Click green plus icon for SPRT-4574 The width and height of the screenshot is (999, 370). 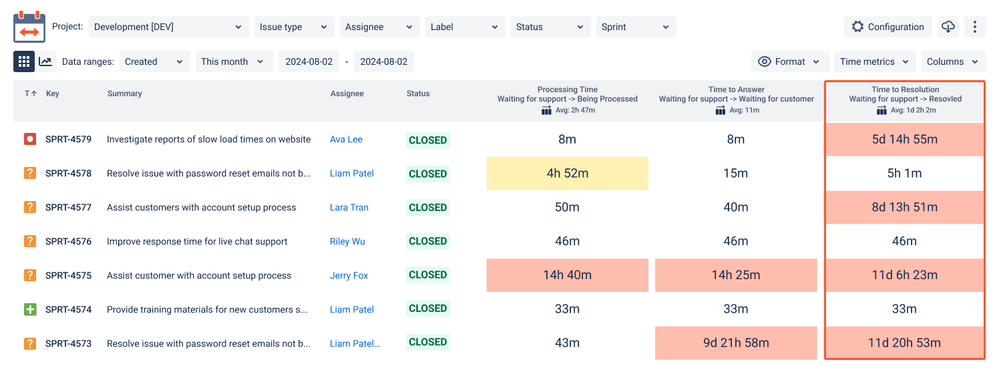click(29, 310)
